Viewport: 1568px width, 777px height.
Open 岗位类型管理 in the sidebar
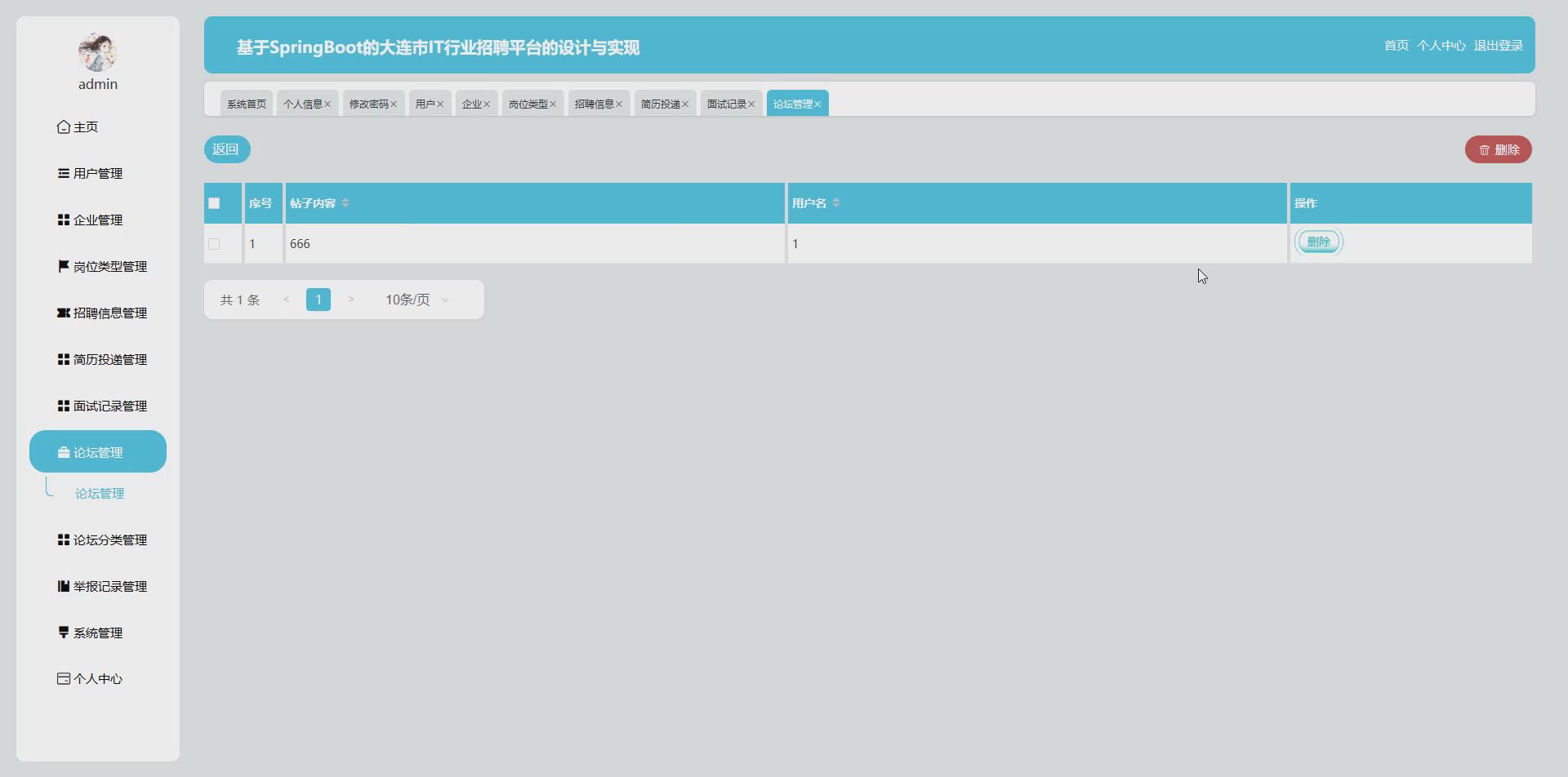point(102,267)
